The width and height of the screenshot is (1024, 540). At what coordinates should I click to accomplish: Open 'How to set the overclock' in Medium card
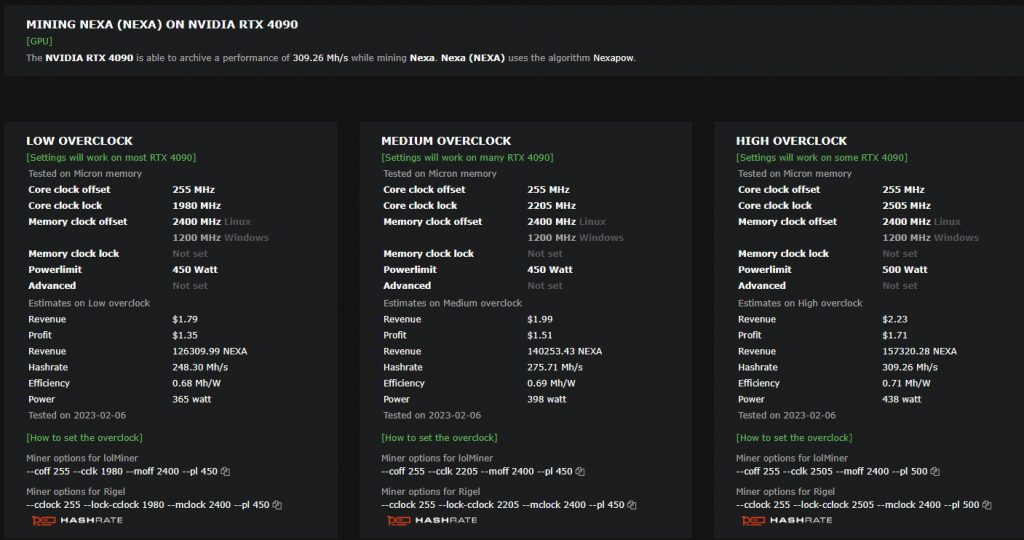point(439,437)
